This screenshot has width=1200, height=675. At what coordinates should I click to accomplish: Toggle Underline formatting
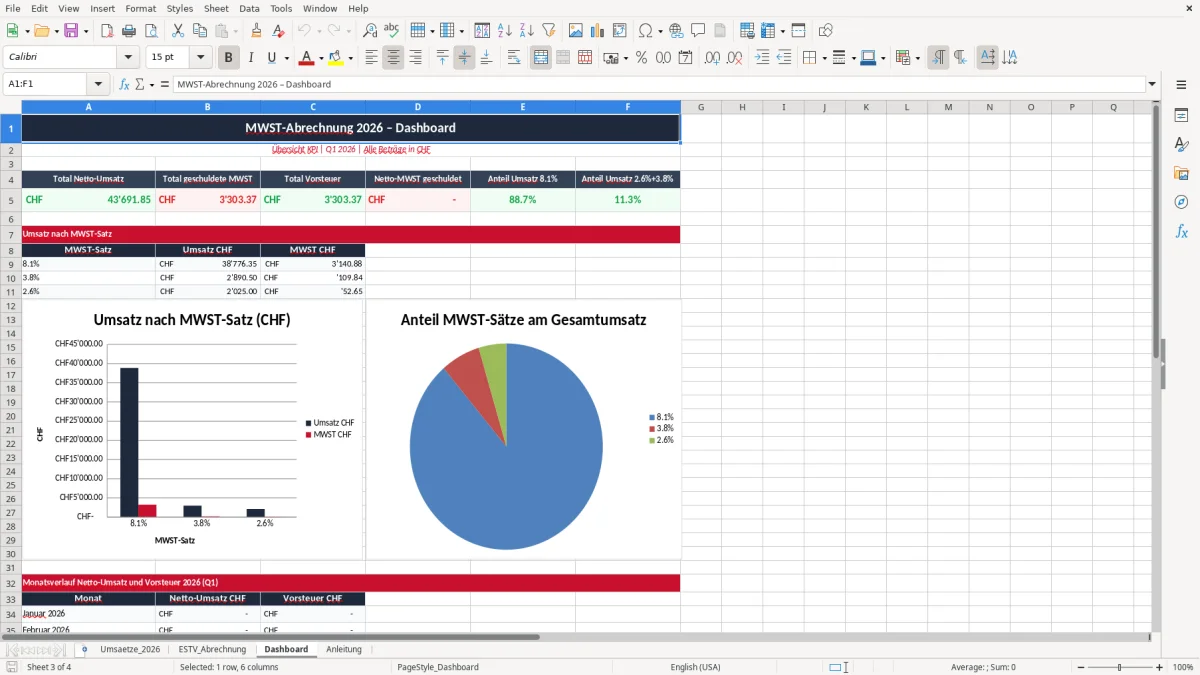click(272, 58)
